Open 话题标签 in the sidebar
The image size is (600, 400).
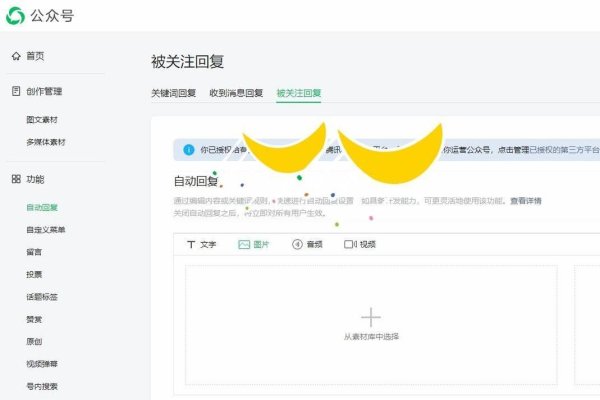42,297
